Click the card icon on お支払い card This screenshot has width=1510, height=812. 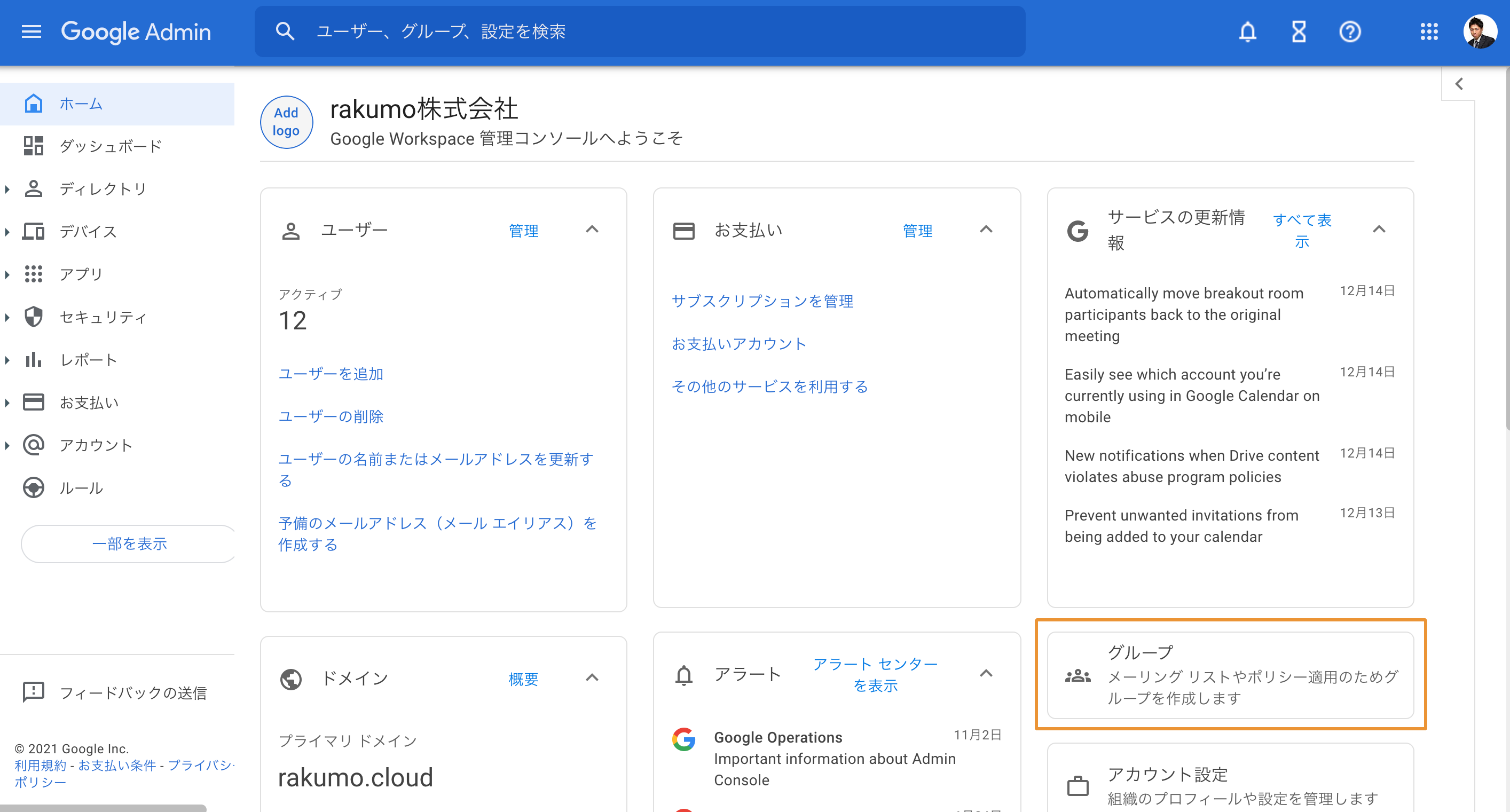(683, 231)
